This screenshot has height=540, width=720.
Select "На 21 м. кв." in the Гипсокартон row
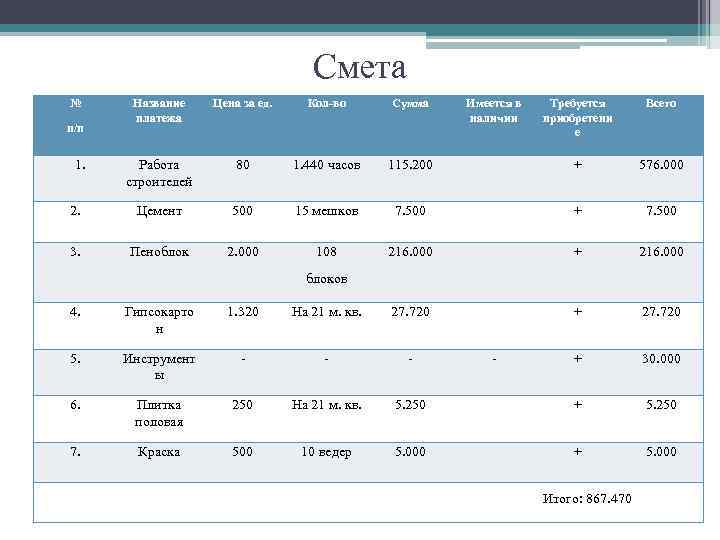[x=326, y=312]
